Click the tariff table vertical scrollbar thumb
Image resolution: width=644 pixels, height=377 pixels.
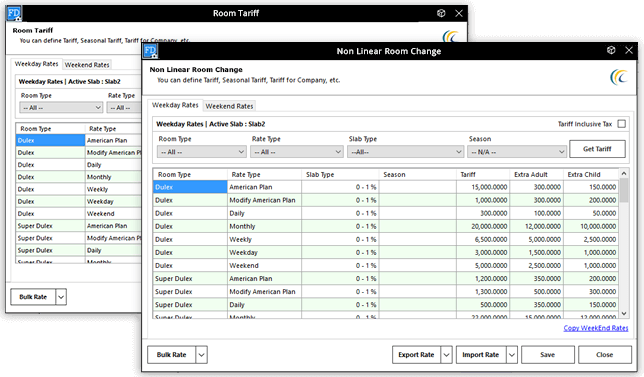tap(624, 190)
